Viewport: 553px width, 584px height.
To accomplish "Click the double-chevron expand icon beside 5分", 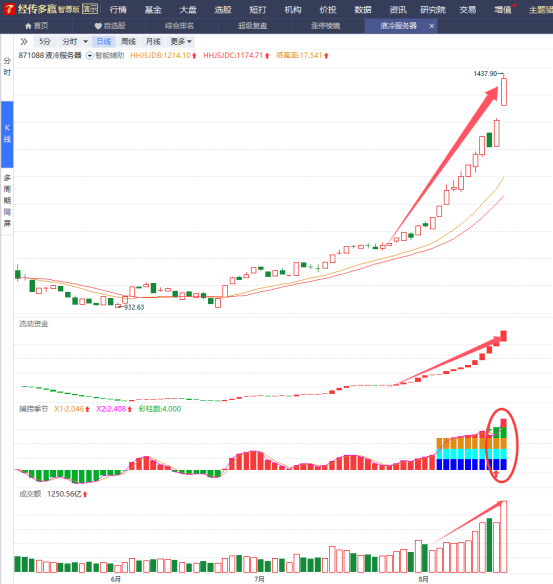I will 24,41.
